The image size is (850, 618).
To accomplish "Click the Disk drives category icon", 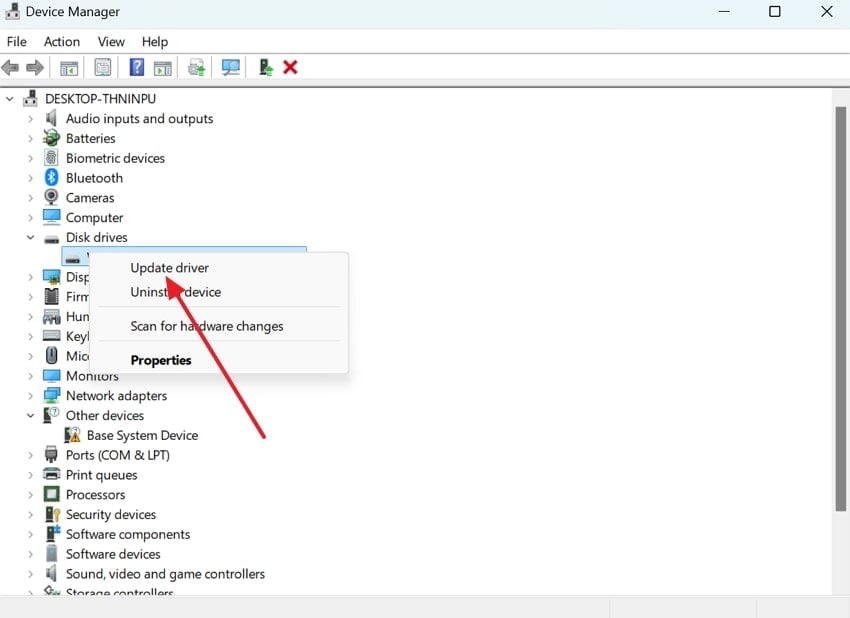I will pyautogui.click(x=51, y=239).
